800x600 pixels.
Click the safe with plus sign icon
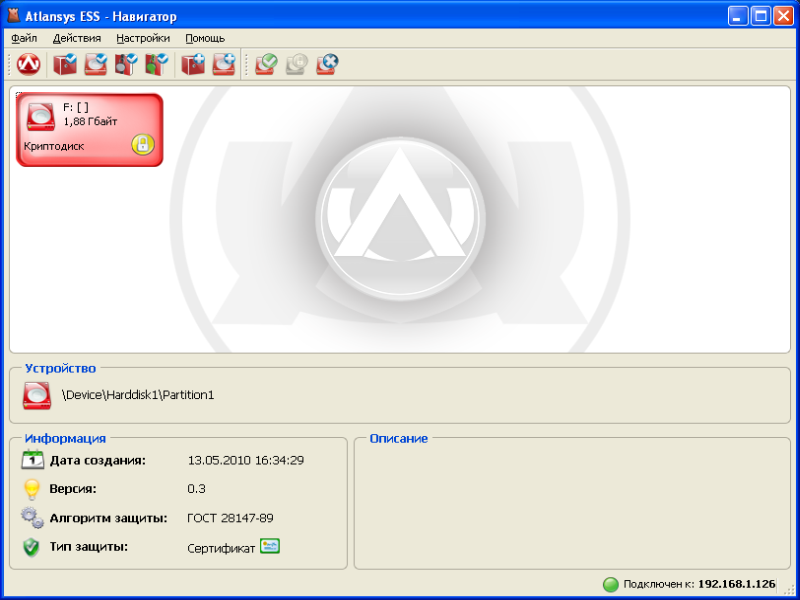point(193,64)
